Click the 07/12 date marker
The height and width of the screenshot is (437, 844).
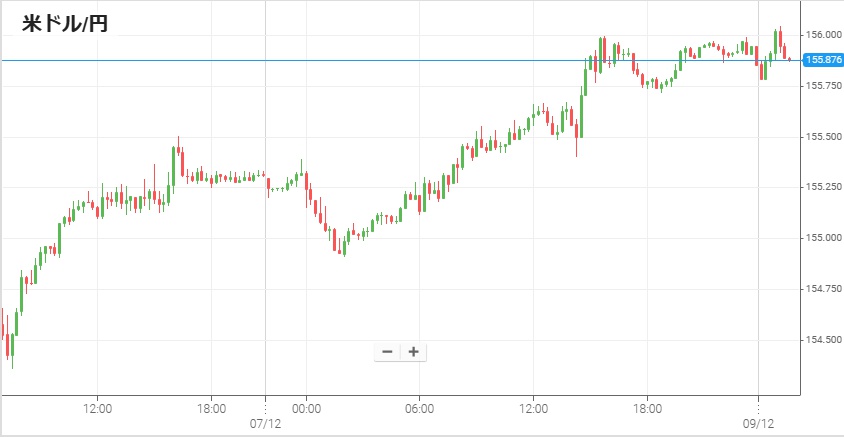point(263,424)
